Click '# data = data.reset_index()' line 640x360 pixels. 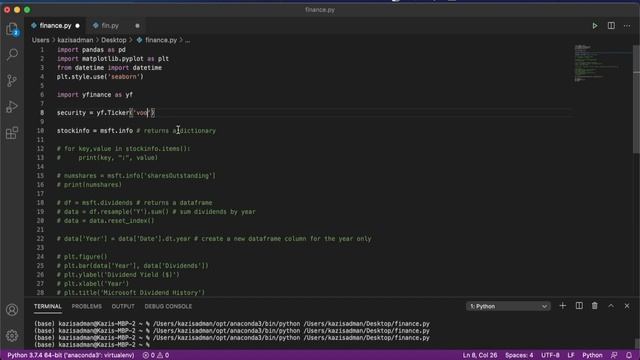[x=105, y=221]
